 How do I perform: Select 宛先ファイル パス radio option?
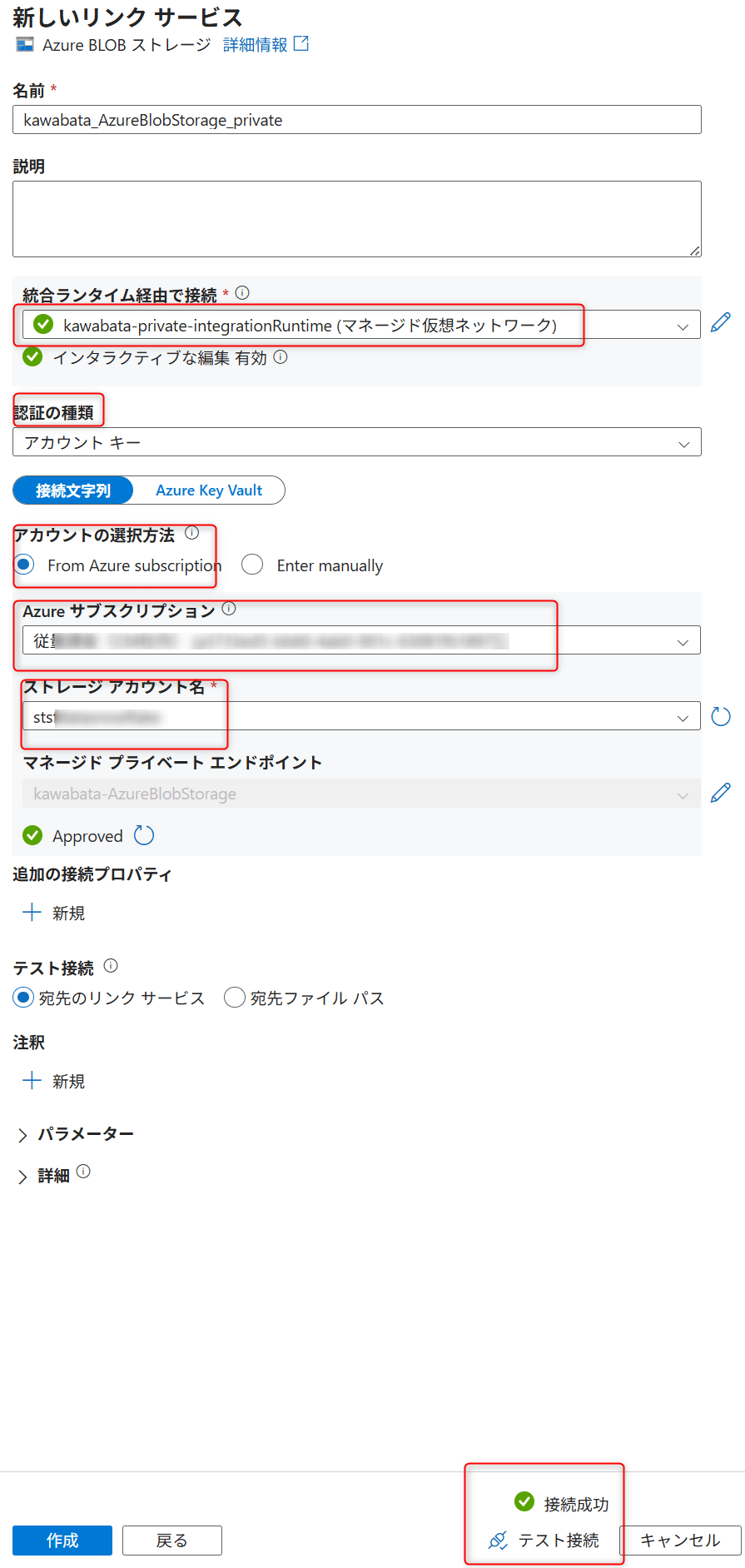click(235, 998)
